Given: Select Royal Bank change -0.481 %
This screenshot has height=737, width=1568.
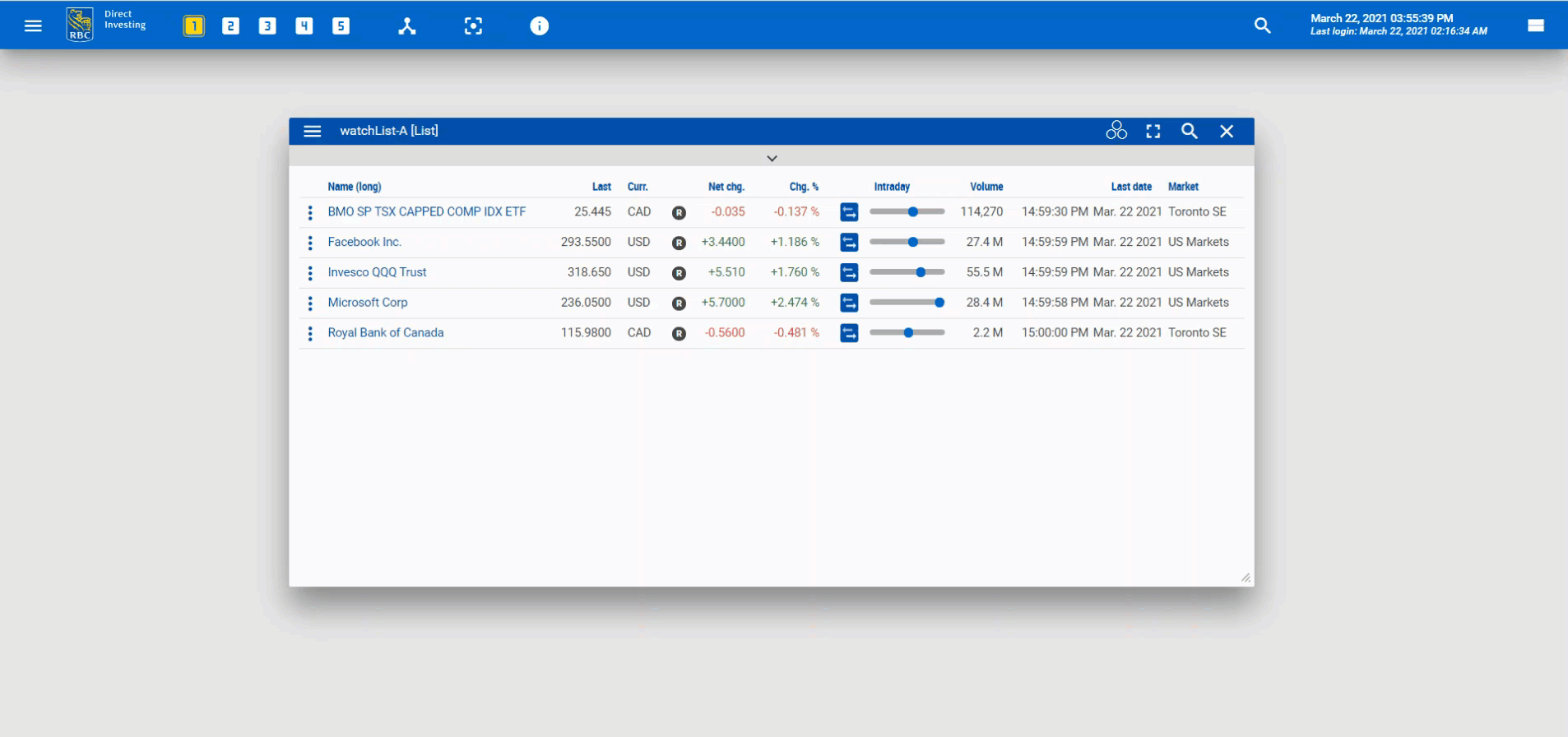Looking at the screenshot, I should [x=796, y=332].
